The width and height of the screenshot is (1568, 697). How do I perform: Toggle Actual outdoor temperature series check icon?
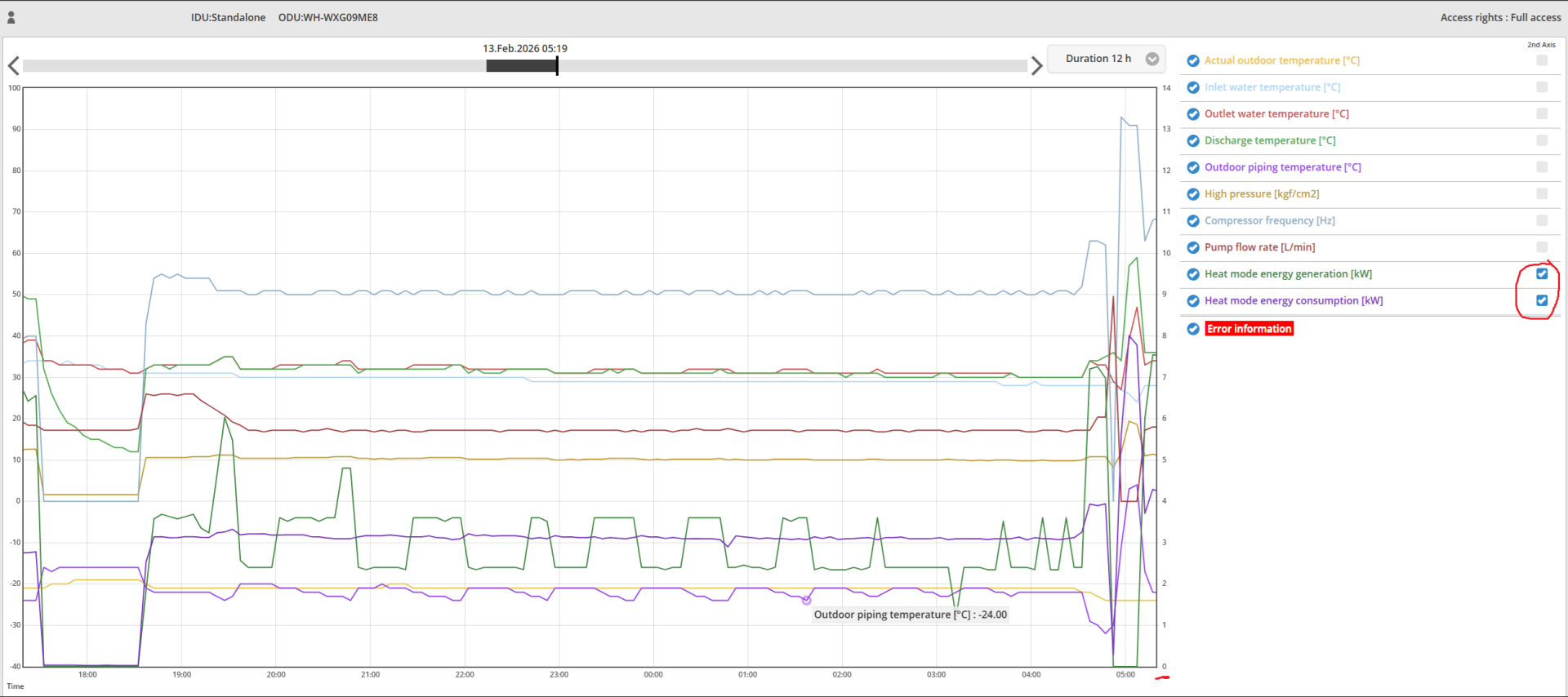[x=1193, y=60]
